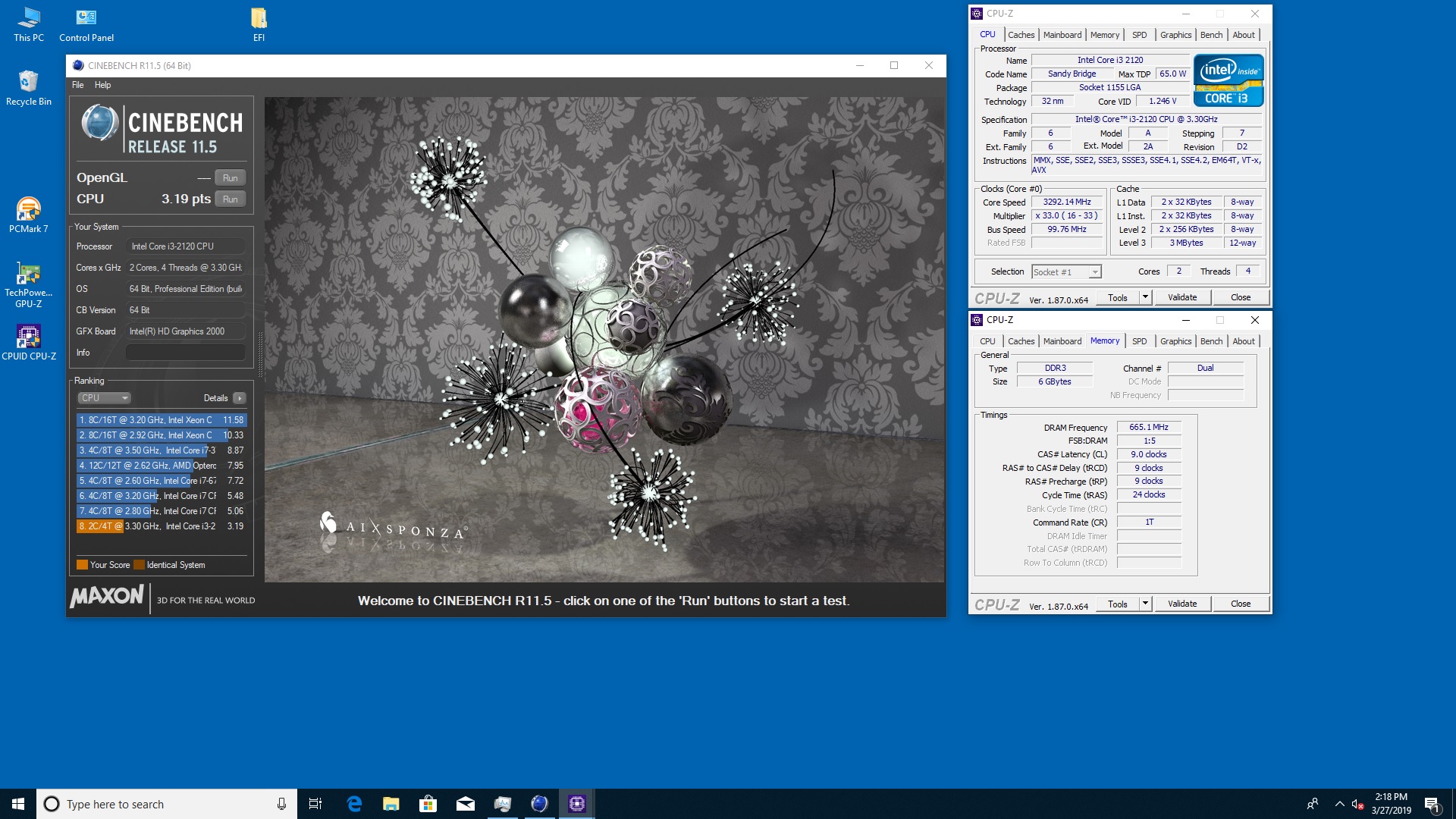The image size is (1456, 819).
Task: Switch to Cinebench taskbar icon
Action: (539, 804)
